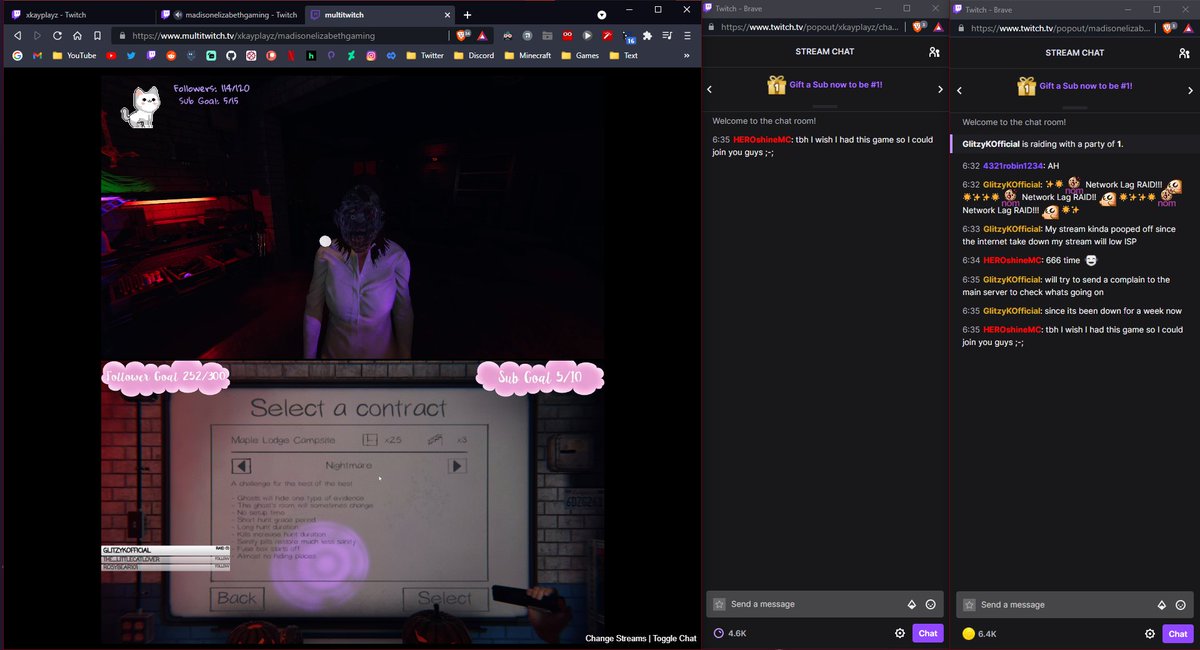Image resolution: width=1200 pixels, height=650 pixels.
Task: Open Brave Shields in multitwitch window
Action: tap(462, 35)
